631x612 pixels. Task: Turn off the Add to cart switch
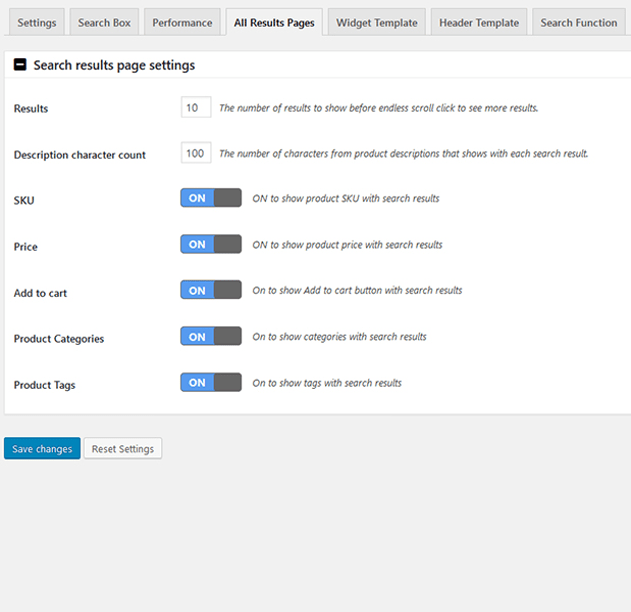pyautogui.click(x=211, y=290)
